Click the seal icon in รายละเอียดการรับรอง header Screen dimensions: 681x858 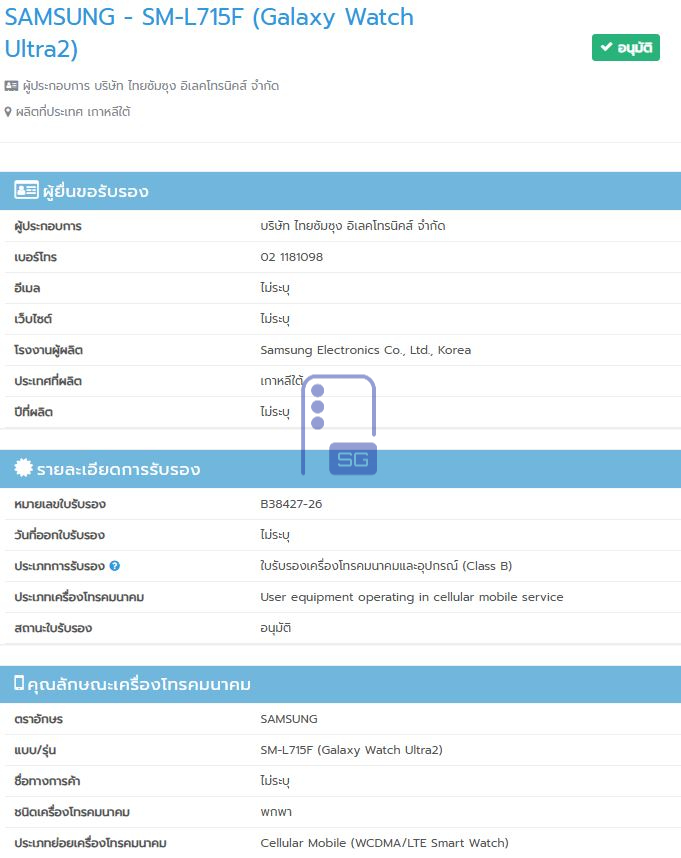[24, 468]
